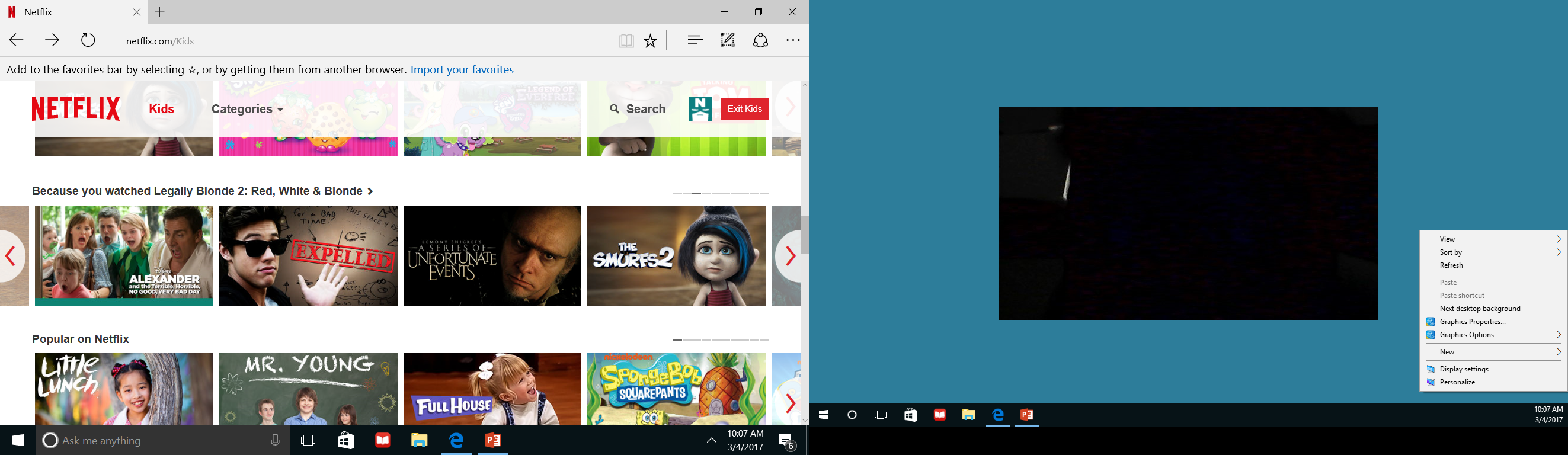Open Store on second monitor taskbar
1568x455 pixels.
click(x=911, y=415)
